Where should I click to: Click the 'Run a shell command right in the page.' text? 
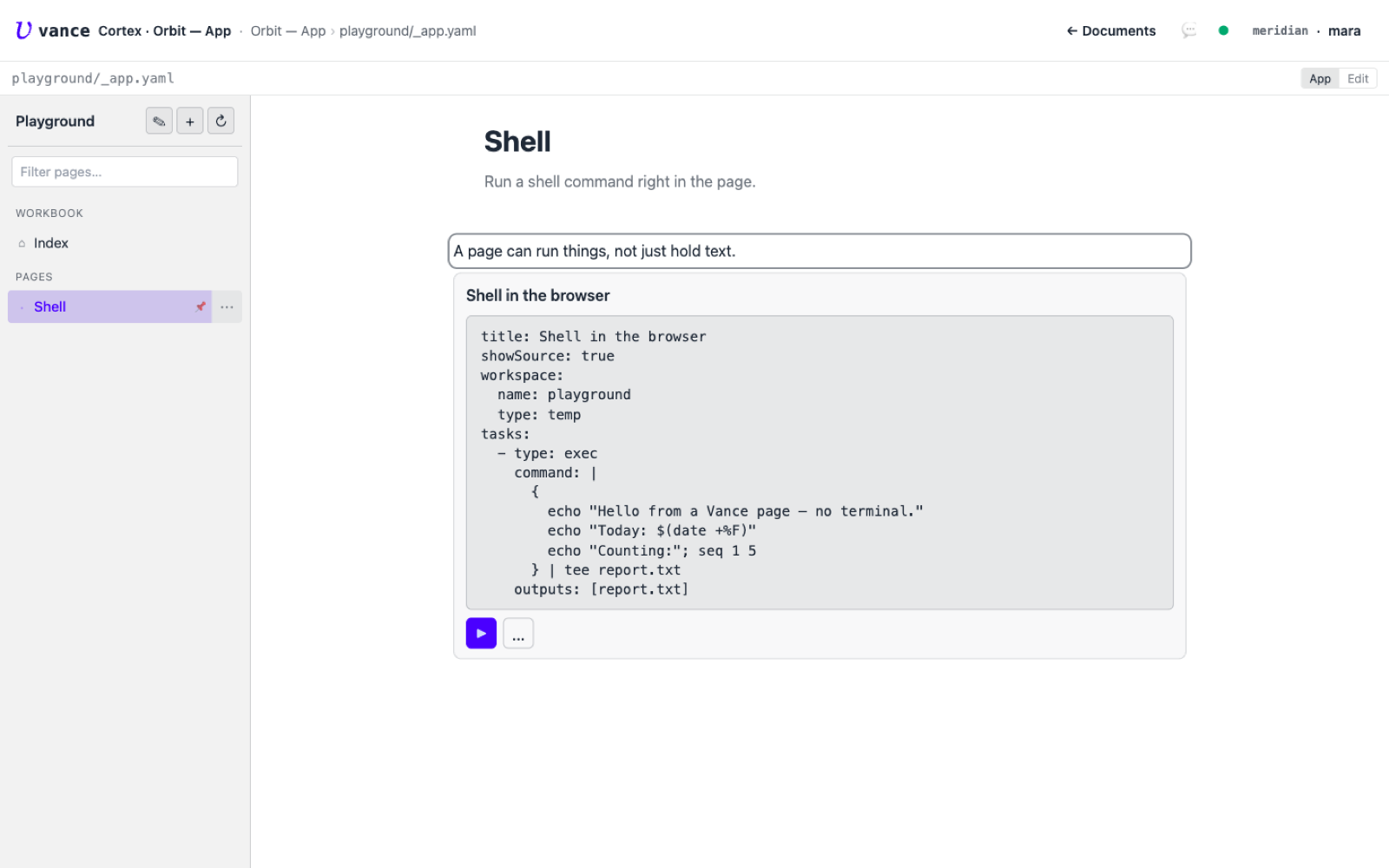click(x=620, y=181)
